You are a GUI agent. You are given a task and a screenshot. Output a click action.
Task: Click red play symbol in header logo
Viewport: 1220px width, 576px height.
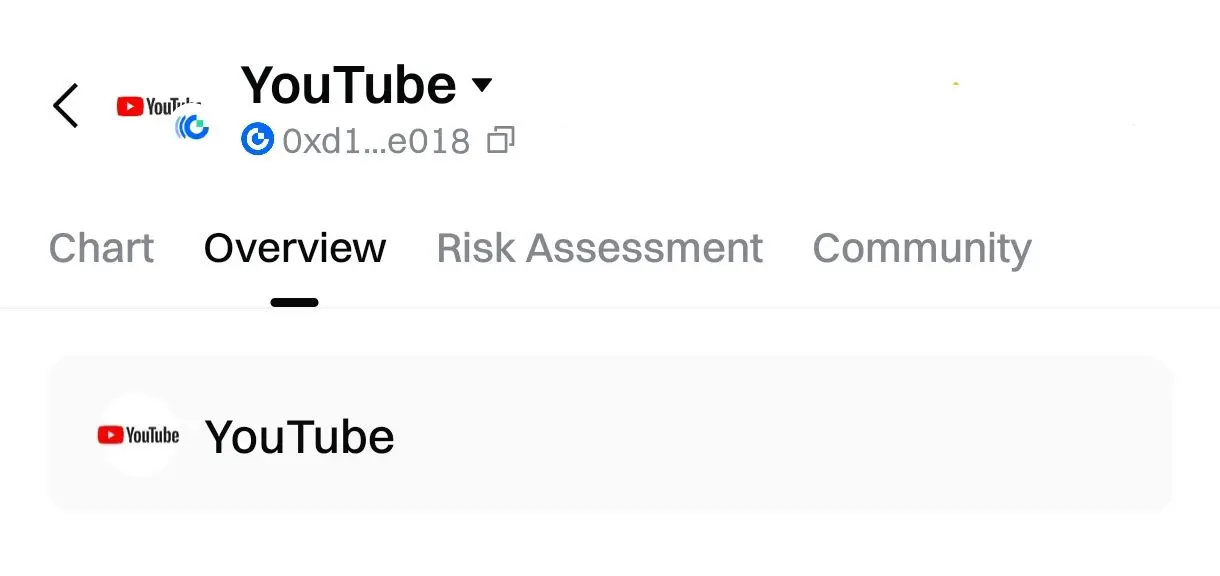pyautogui.click(x=130, y=106)
